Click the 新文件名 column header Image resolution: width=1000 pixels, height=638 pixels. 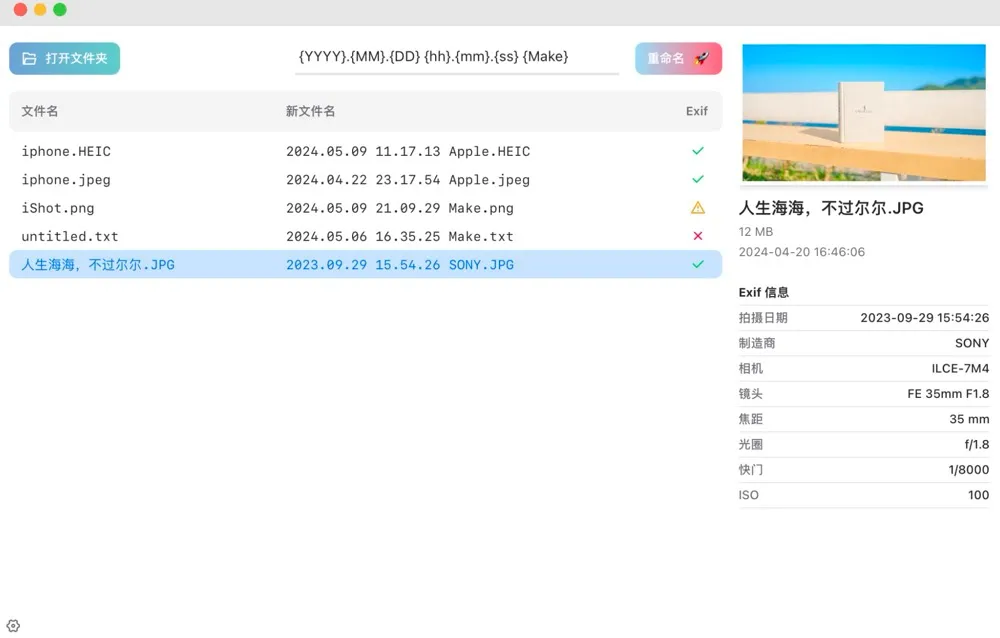(x=310, y=111)
